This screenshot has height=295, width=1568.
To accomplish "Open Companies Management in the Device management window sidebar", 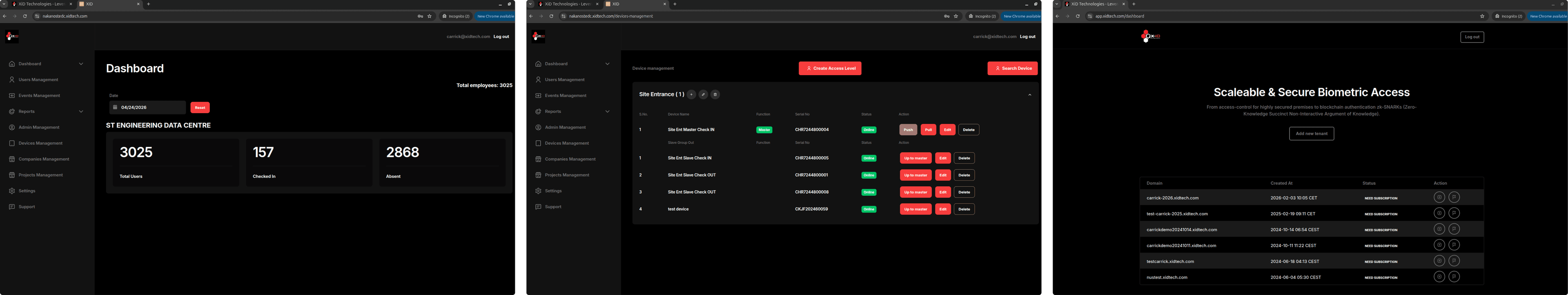I will click(570, 159).
